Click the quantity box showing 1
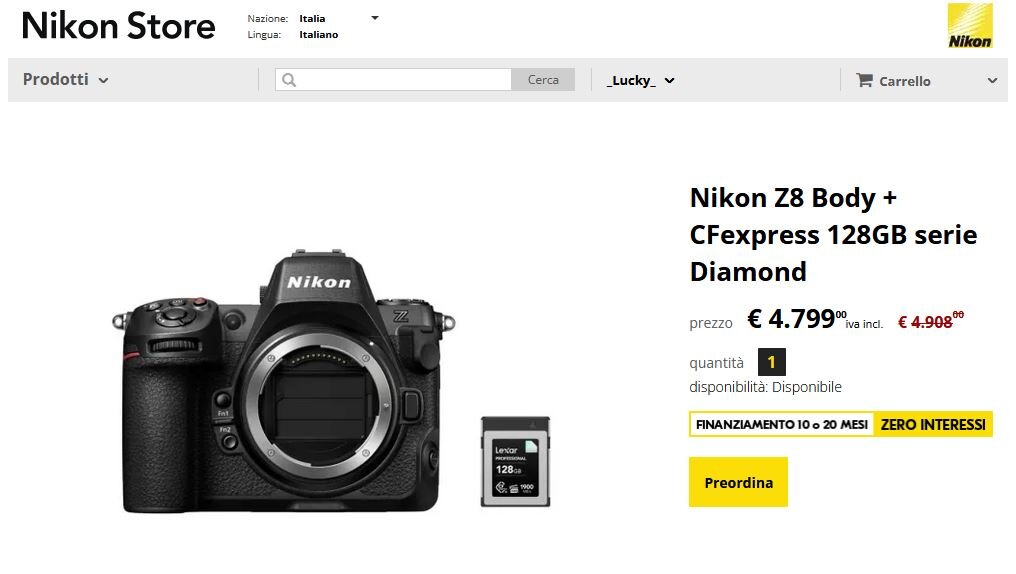1016x574 pixels. coord(771,362)
